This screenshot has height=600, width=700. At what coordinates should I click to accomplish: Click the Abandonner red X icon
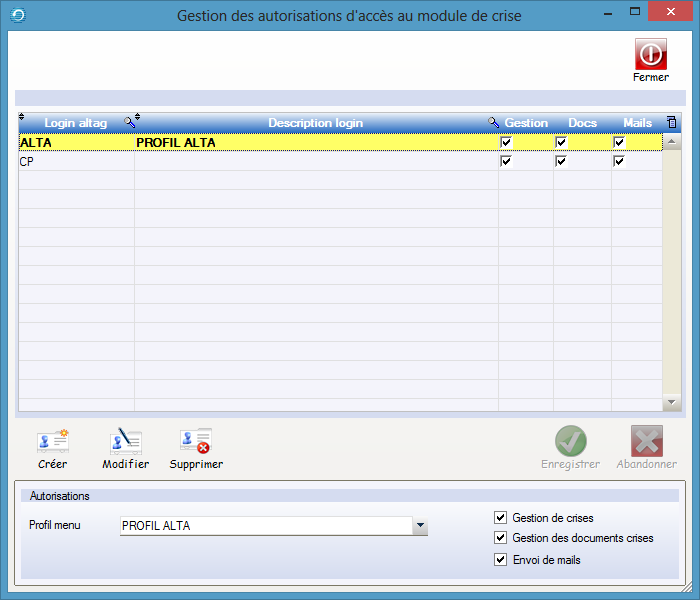point(646,441)
